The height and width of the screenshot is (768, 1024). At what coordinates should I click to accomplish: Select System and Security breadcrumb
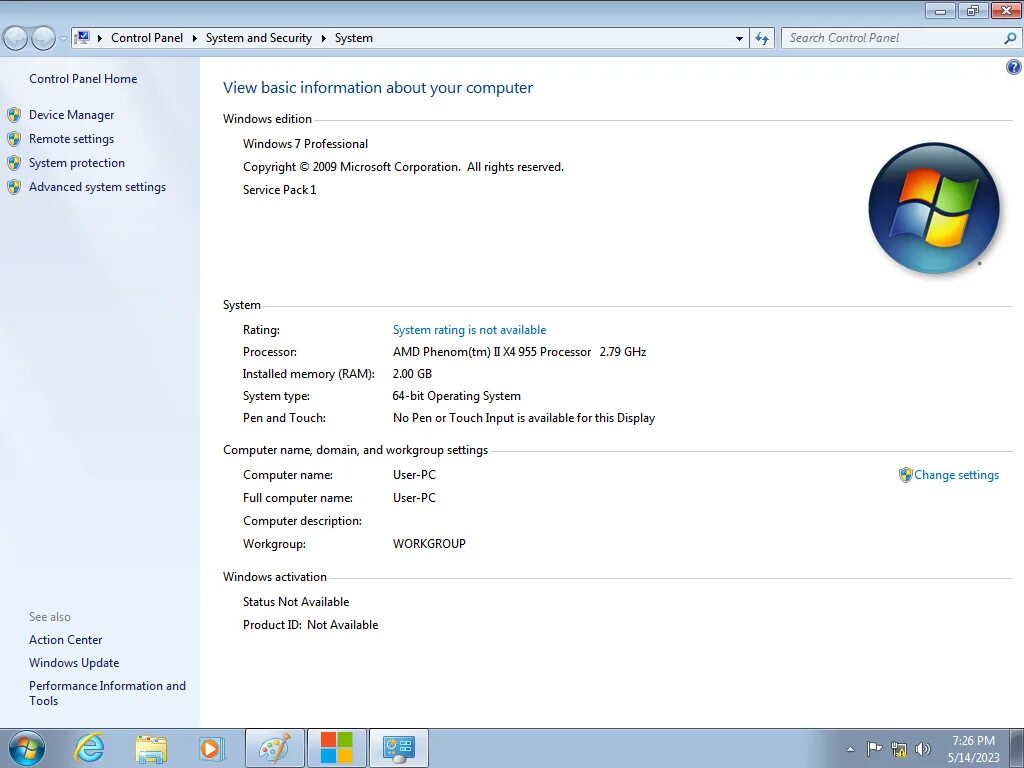[x=259, y=38]
